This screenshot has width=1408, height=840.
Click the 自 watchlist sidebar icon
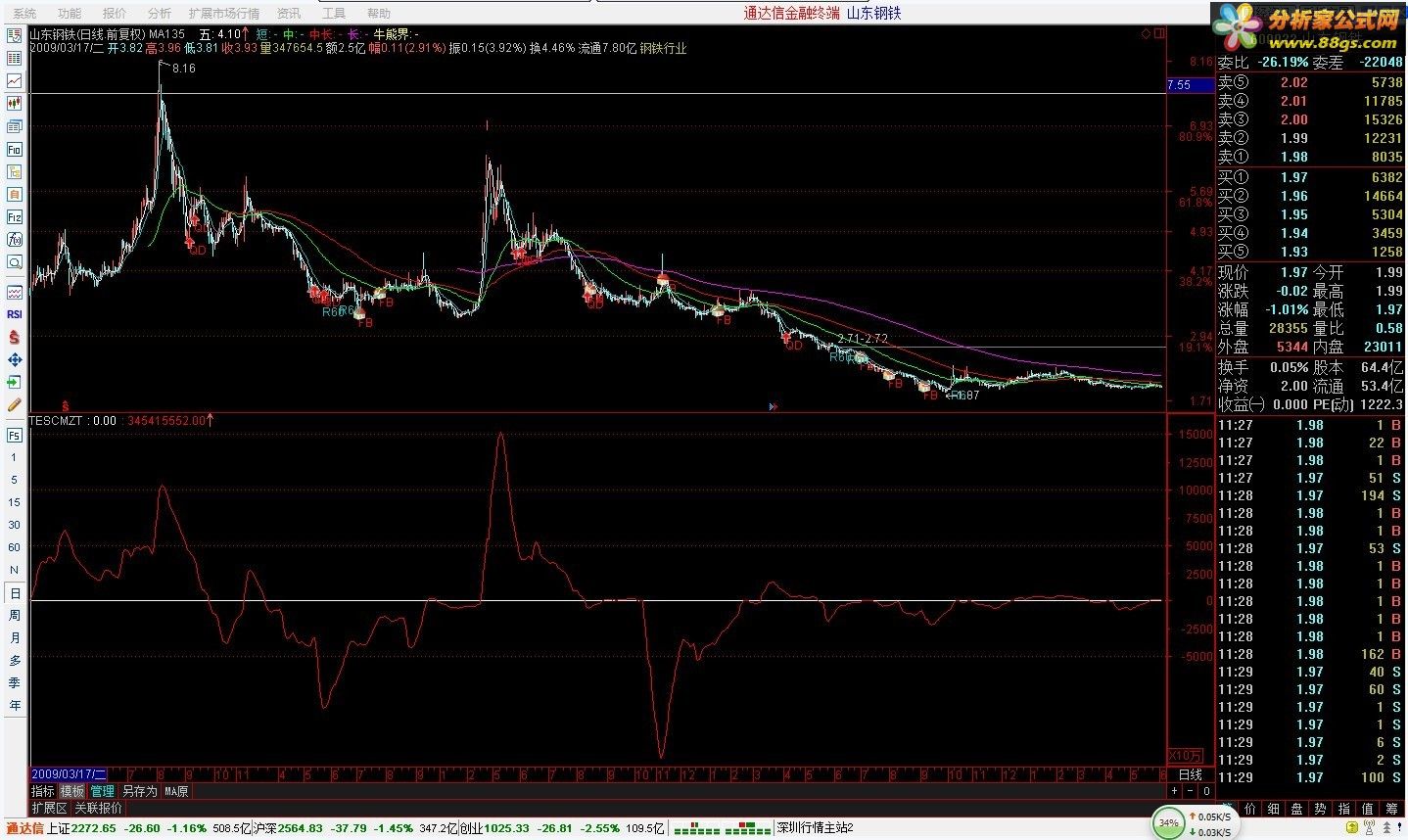point(15,195)
